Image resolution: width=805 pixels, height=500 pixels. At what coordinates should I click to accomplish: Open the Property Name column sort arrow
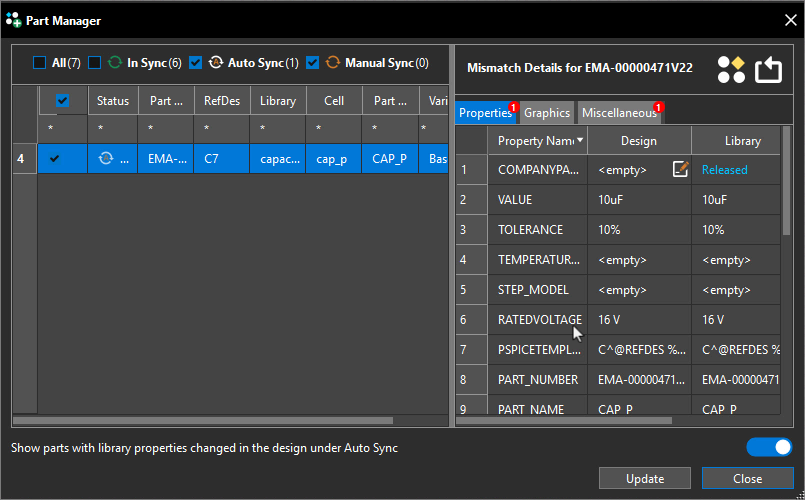click(580, 140)
